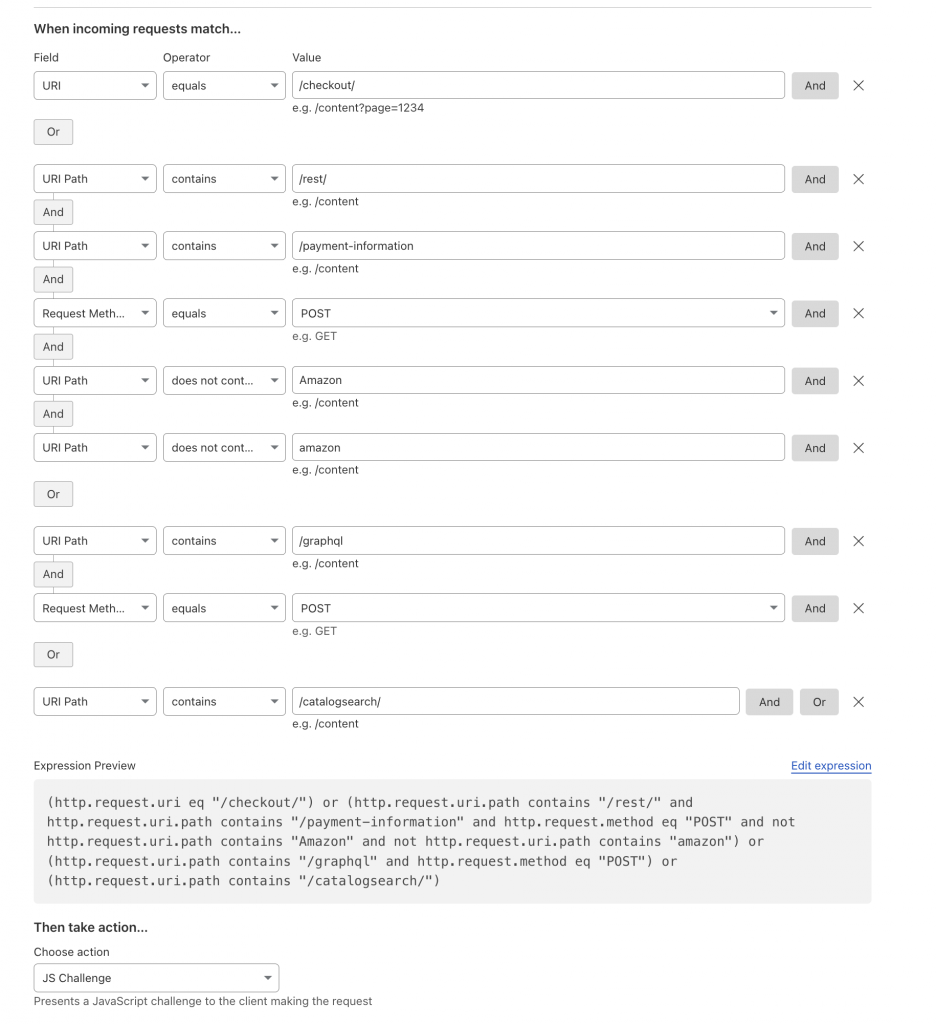Click the And connector under /rest/ row
Screen dimensions: 937x1024
(52, 211)
